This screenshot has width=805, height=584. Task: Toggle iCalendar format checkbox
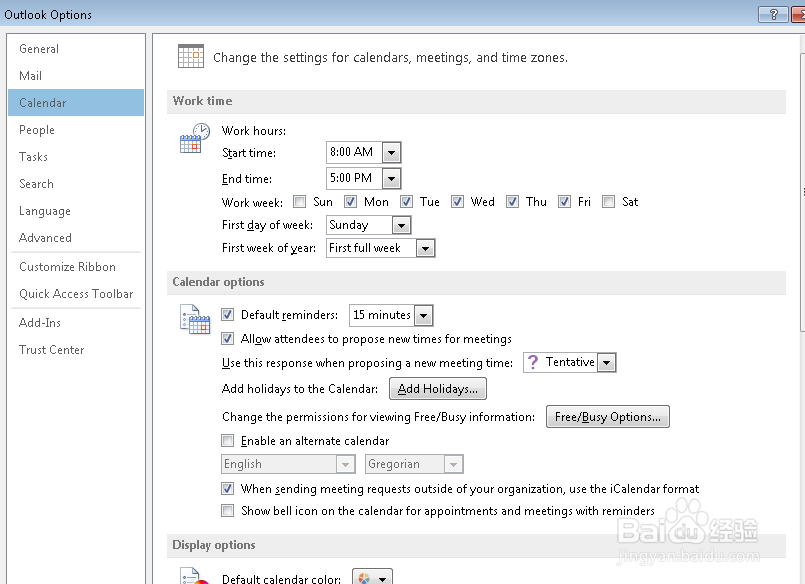pyautogui.click(x=227, y=489)
